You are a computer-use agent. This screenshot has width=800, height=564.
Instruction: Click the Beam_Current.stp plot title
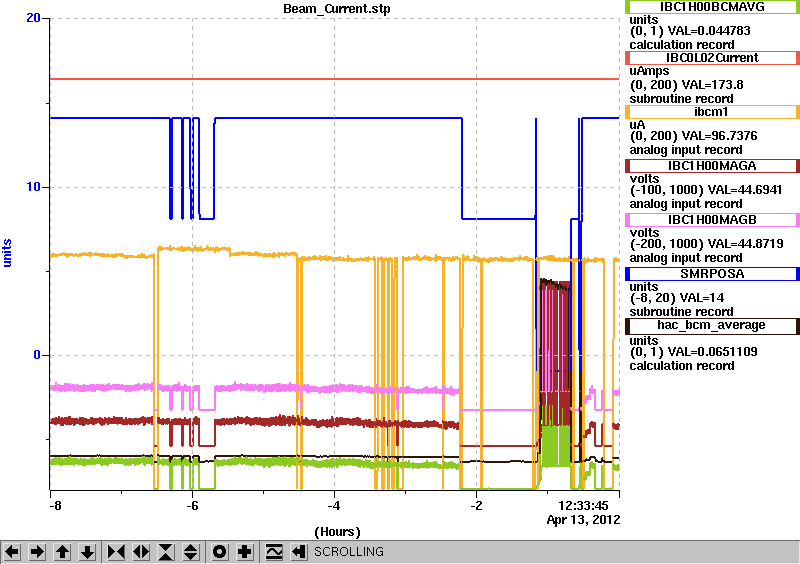click(x=337, y=9)
